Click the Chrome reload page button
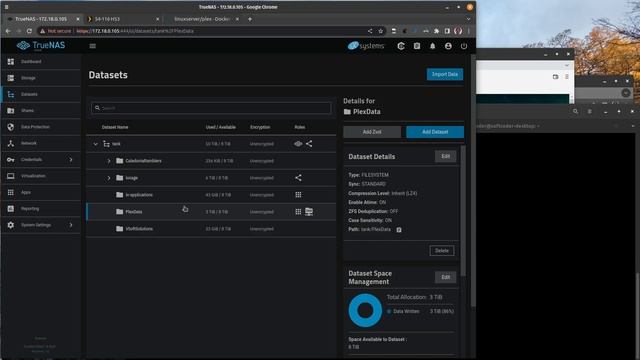Viewport: 640px width, 360px height. point(29,31)
